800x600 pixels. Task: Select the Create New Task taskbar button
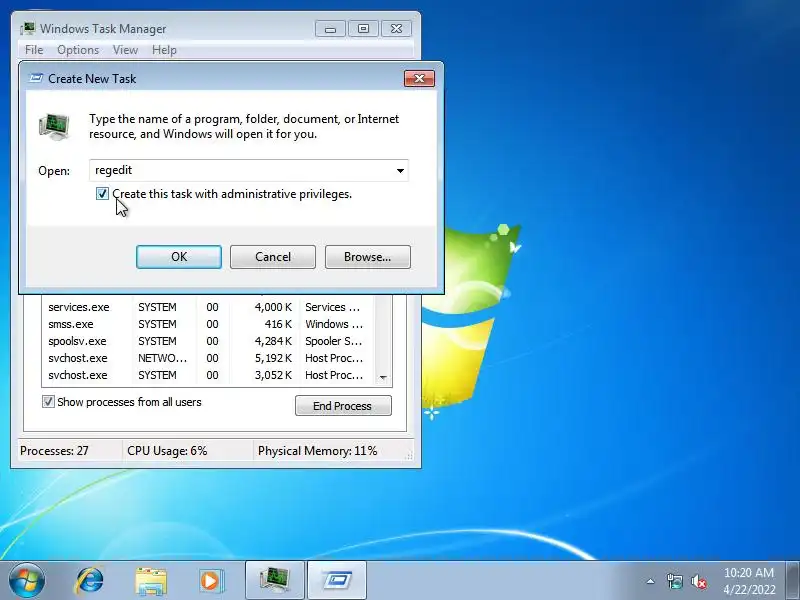[337, 580]
